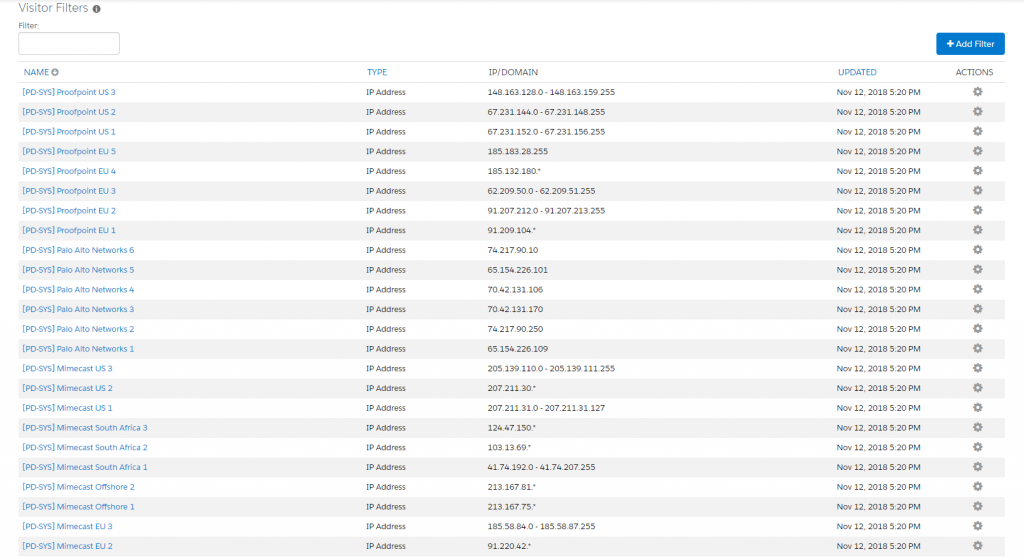Sort the table by NAME column
This screenshot has height=560, width=1024.
tap(36, 72)
